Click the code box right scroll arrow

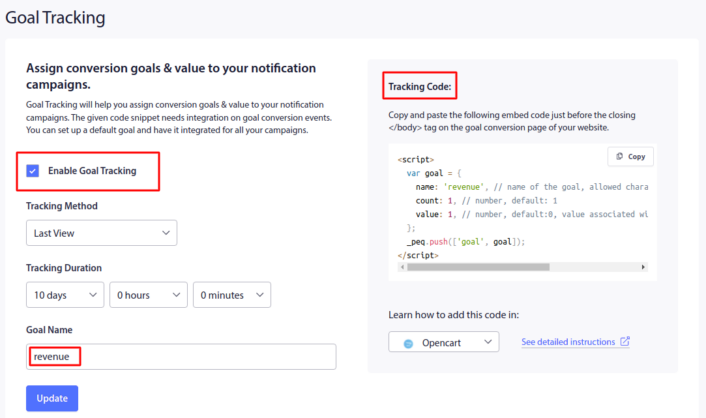pyautogui.click(x=643, y=267)
